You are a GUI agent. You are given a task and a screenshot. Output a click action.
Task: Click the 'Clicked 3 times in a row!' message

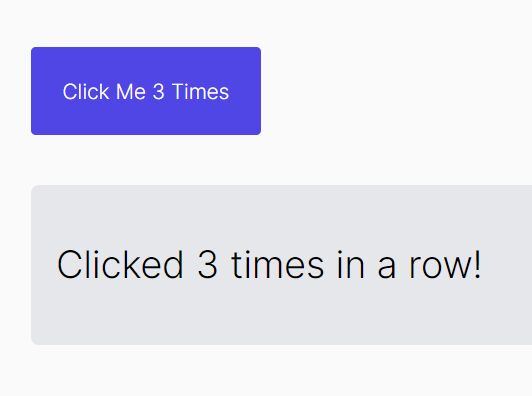click(x=269, y=264)
